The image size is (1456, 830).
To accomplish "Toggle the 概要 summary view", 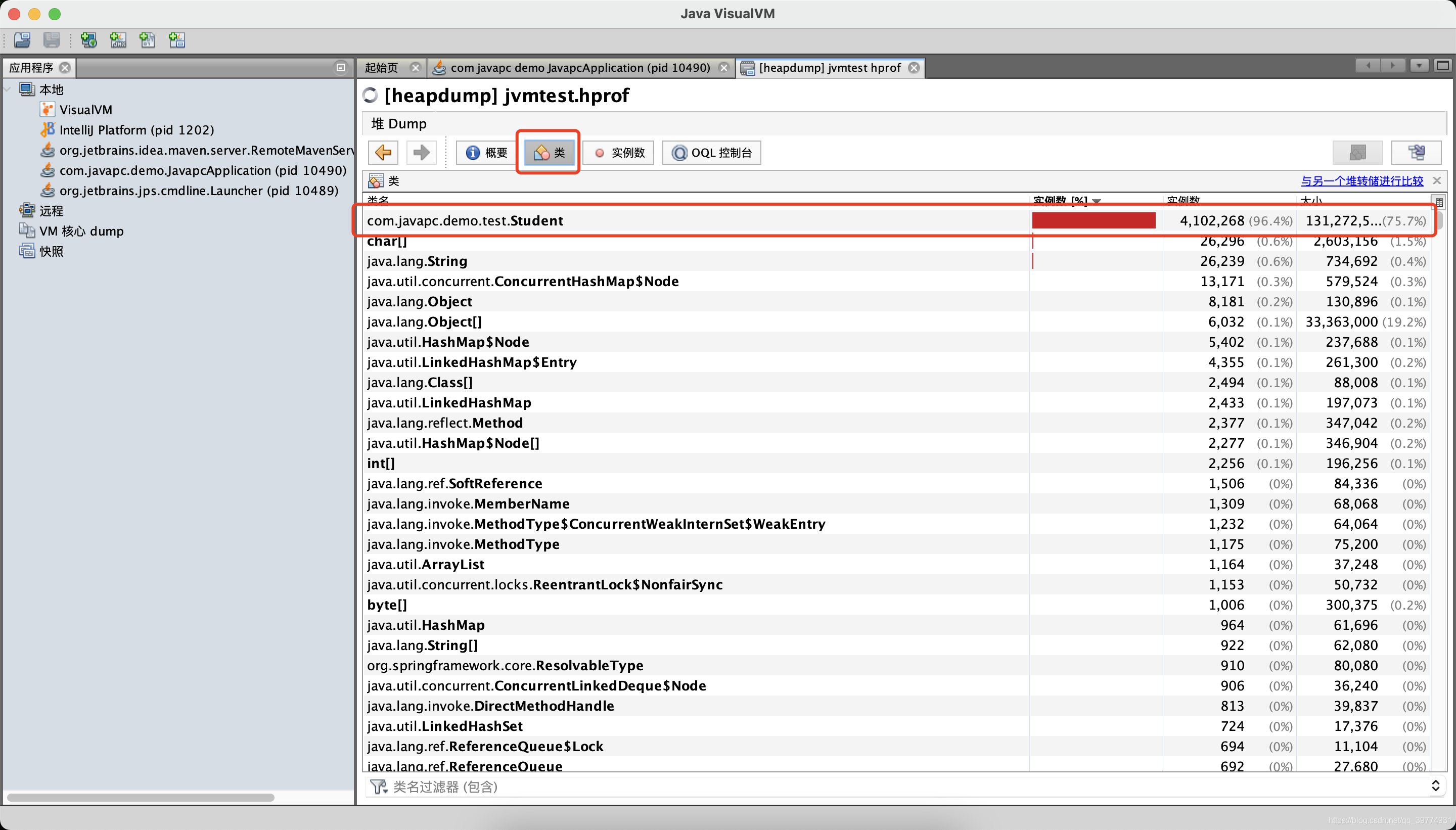I will (486, 152).
